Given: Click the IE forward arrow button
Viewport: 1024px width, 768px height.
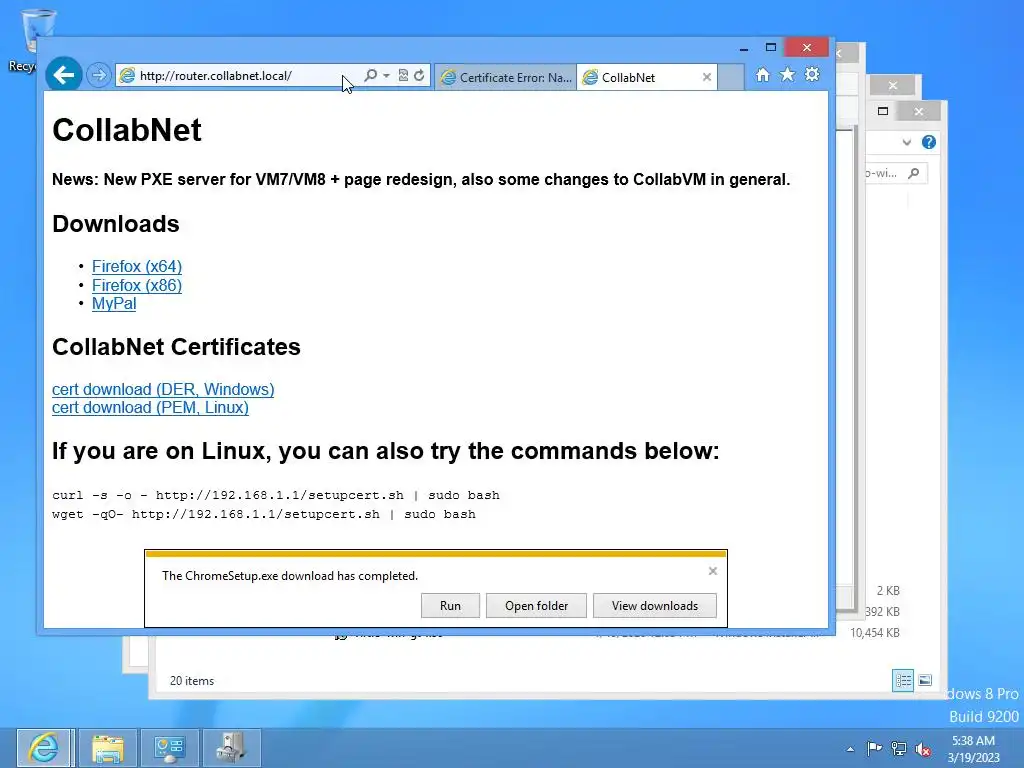Looking at the screenshot, I should coord(99,75).
